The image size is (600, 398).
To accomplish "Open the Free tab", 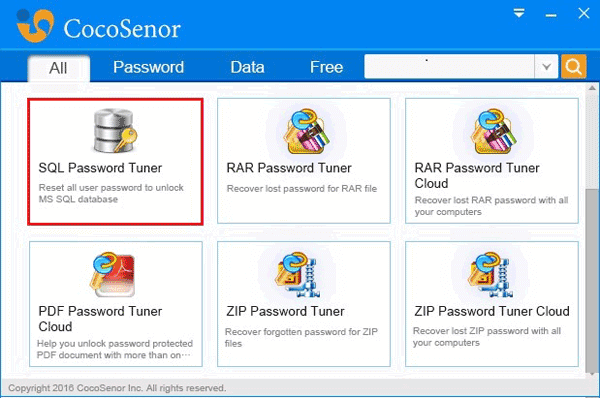I will (326, 67).
